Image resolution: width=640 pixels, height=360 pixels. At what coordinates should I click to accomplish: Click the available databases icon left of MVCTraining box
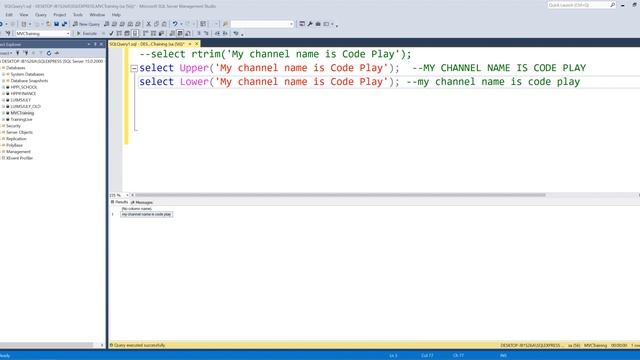[x=8, y=33]
